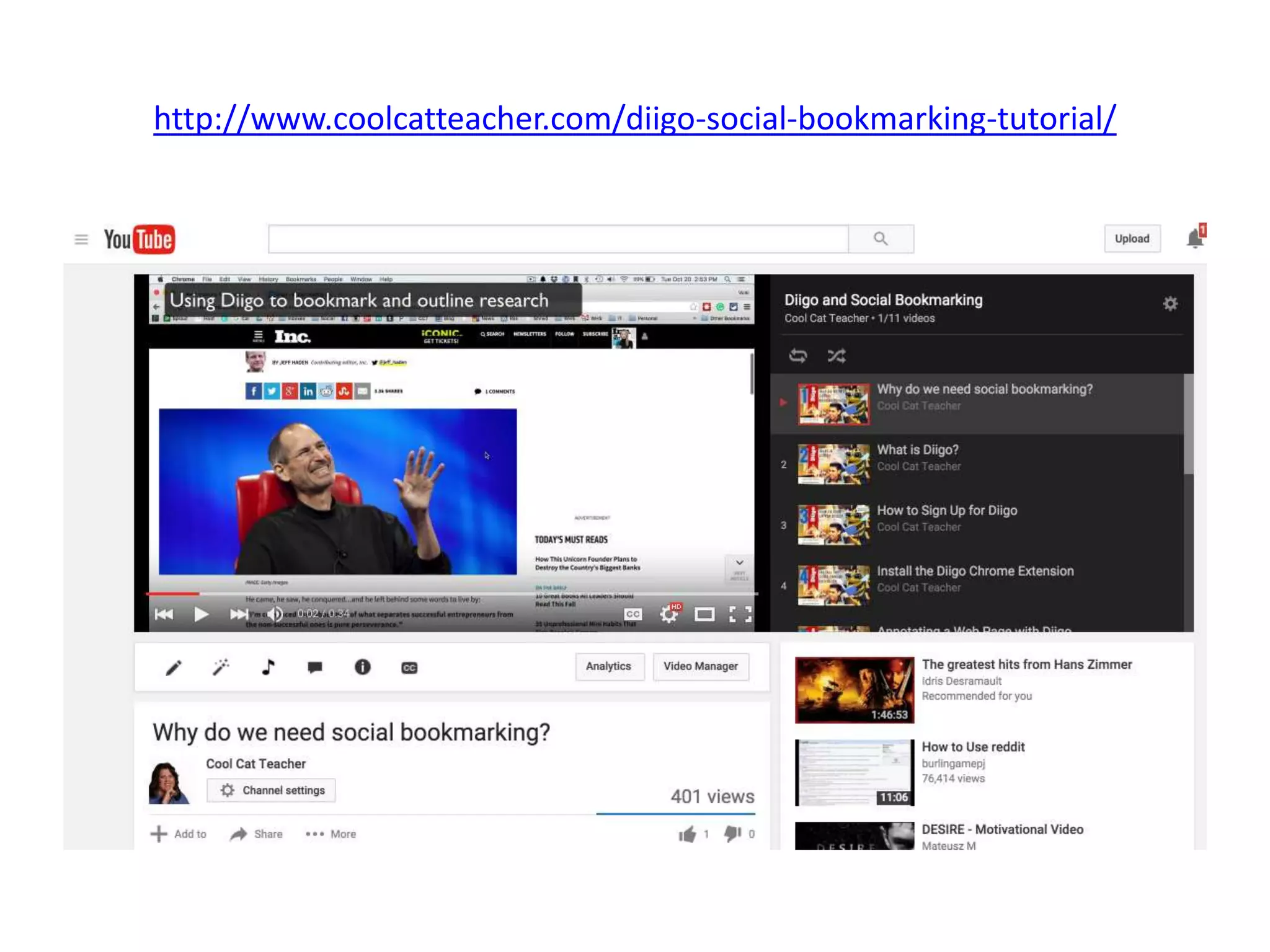
Task: Open the coolcatteacher.com Diigo tutorial link
Action: pyautogui.click(x=634, y=119)
